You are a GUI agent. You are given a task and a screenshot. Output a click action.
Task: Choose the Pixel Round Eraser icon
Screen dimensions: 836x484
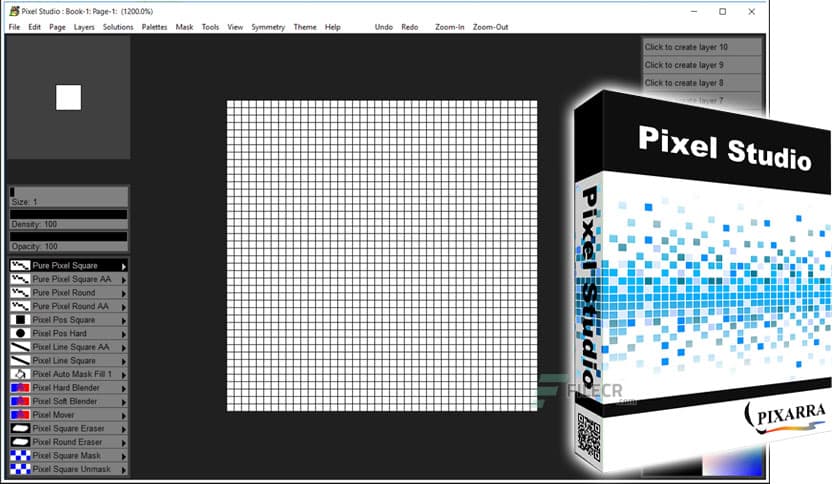[x=20, y=442]
